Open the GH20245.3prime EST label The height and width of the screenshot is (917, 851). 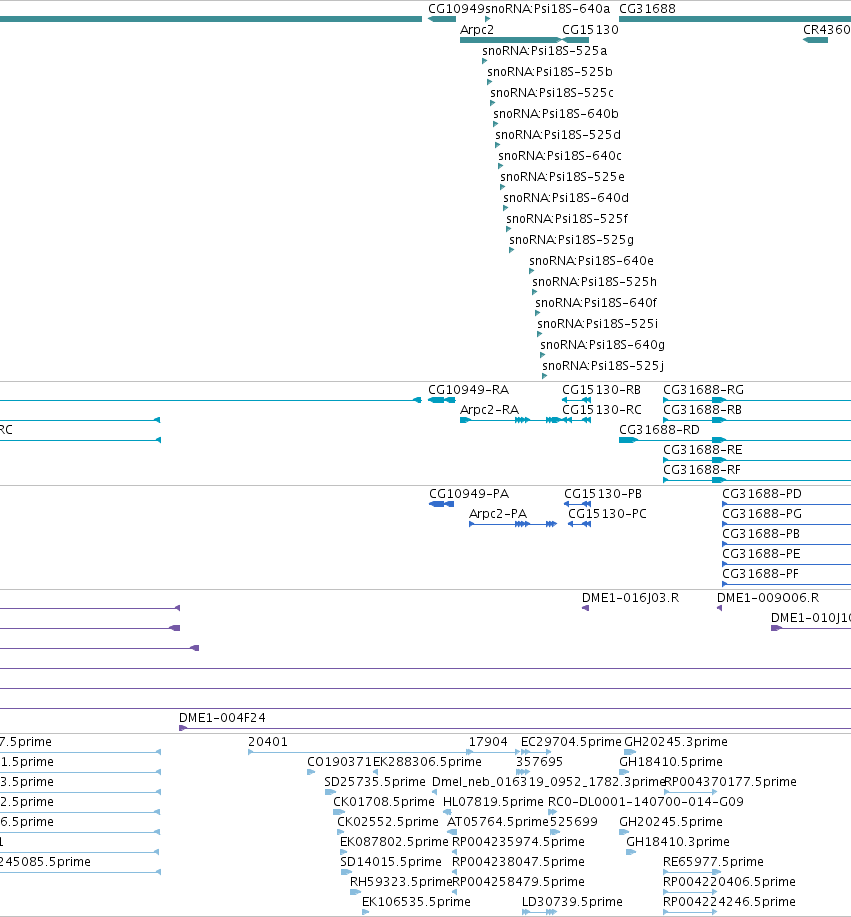coord(676,742)
